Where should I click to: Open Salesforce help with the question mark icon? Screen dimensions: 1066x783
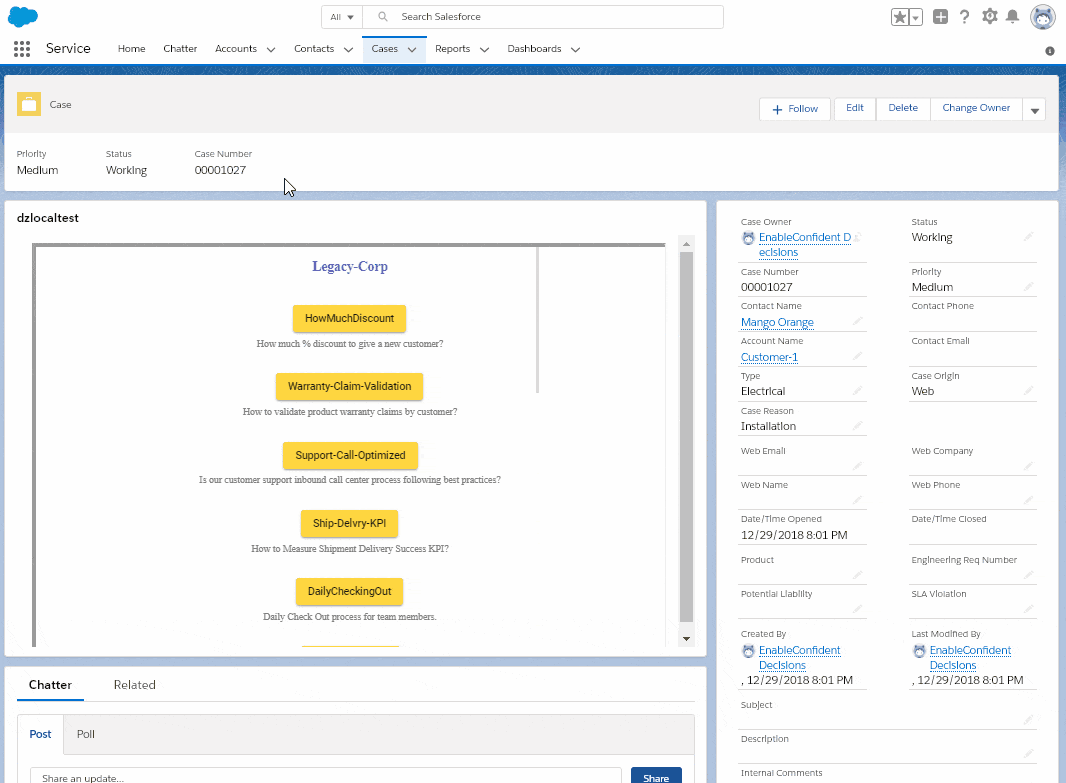(964, 16)
